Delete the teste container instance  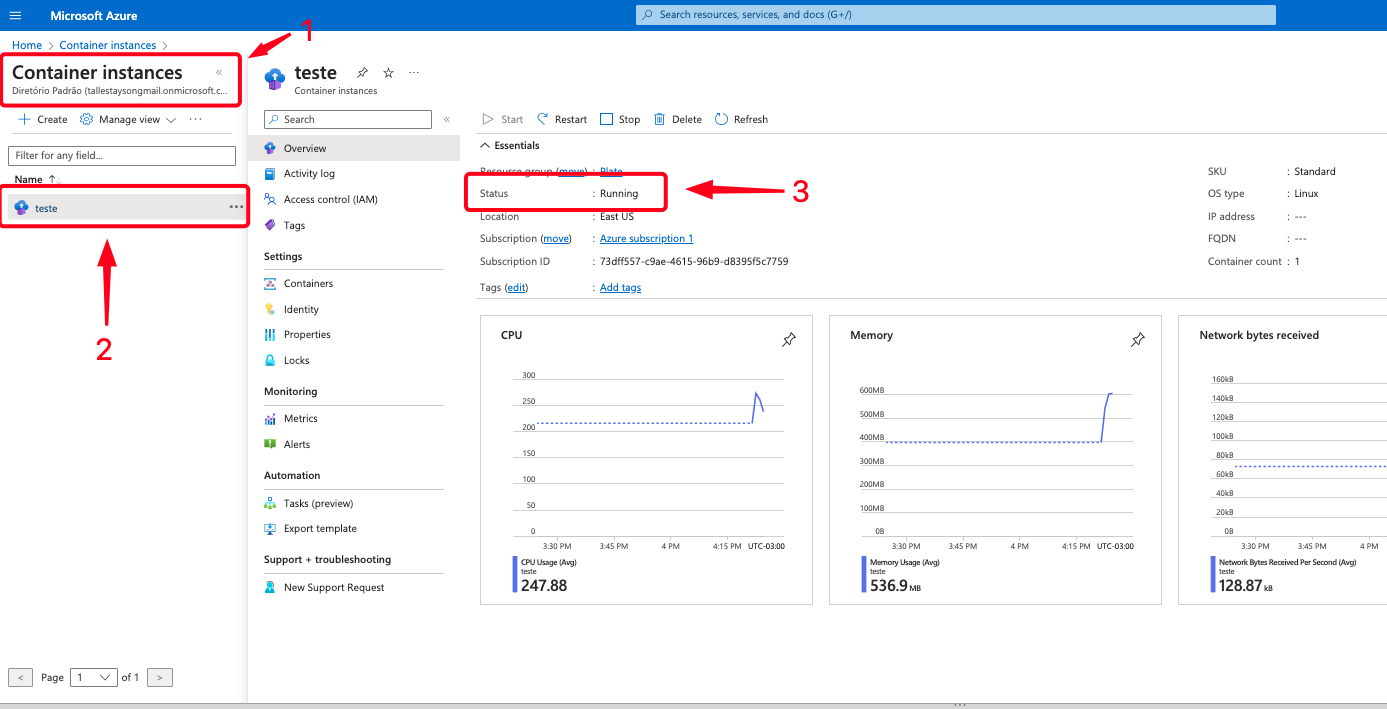coord(677,119)
